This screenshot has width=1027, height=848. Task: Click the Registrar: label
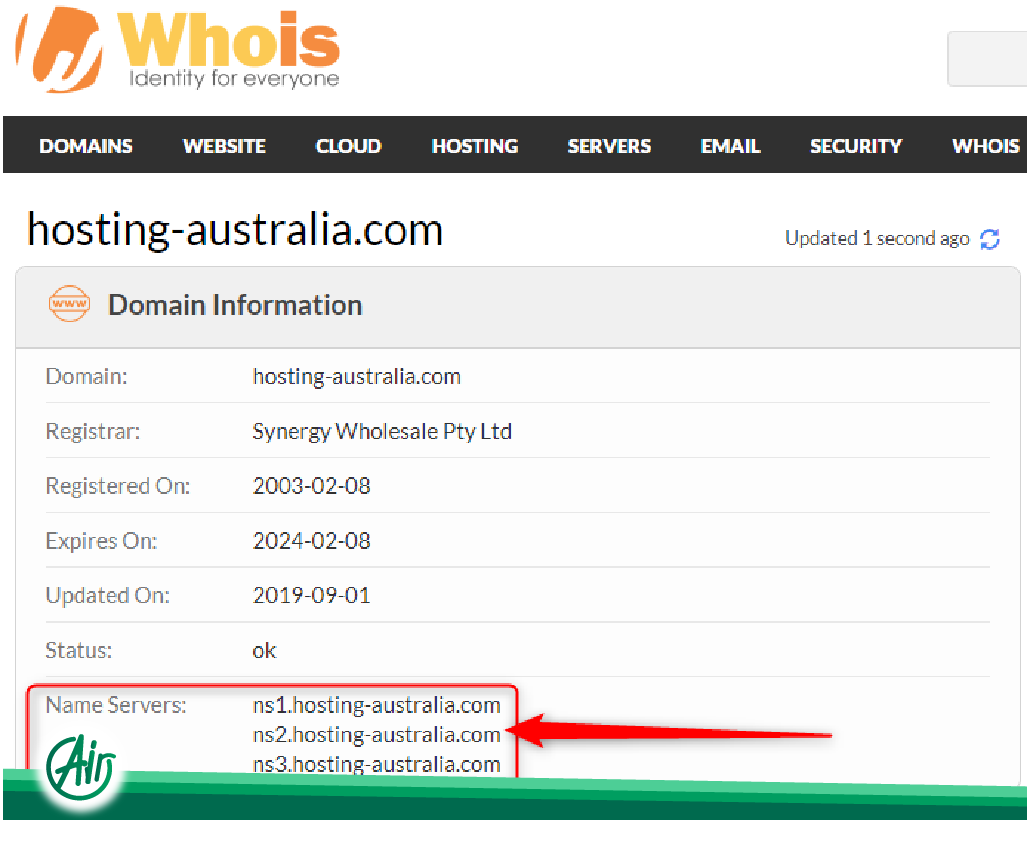[92, 432]
